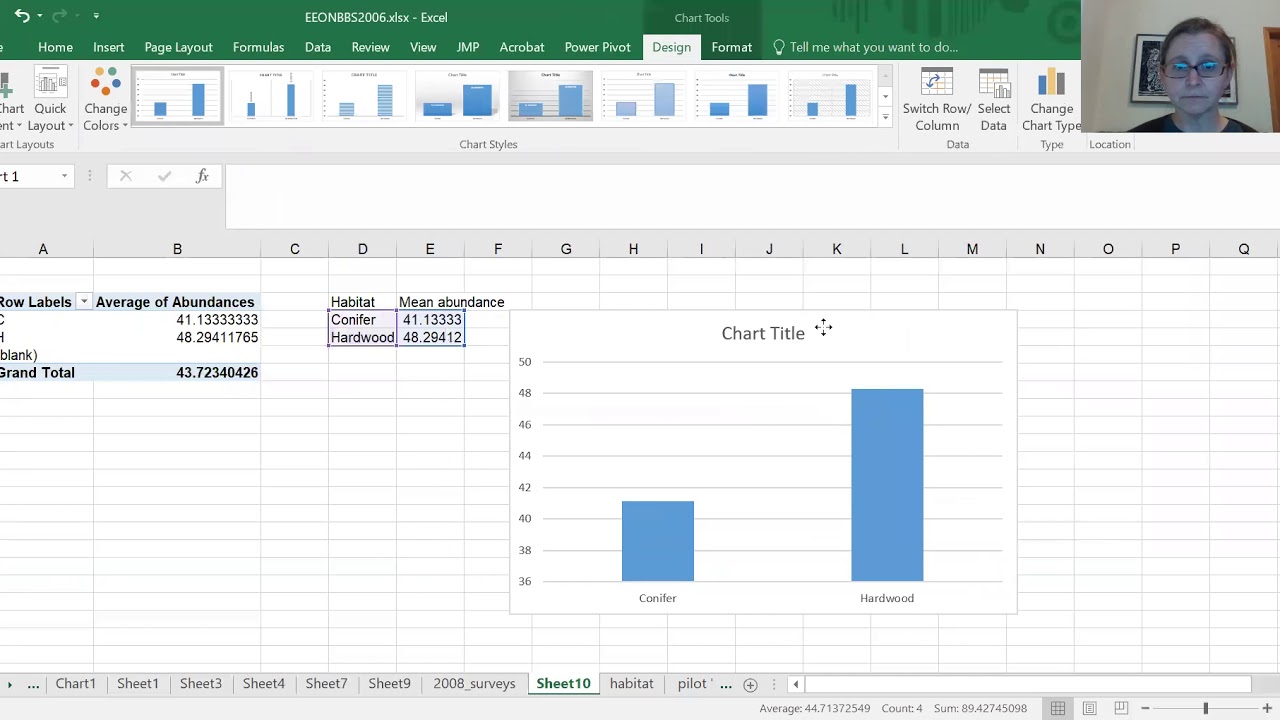Open the Power Pivot ribbon tab
1280x720 pixels.
597,47
